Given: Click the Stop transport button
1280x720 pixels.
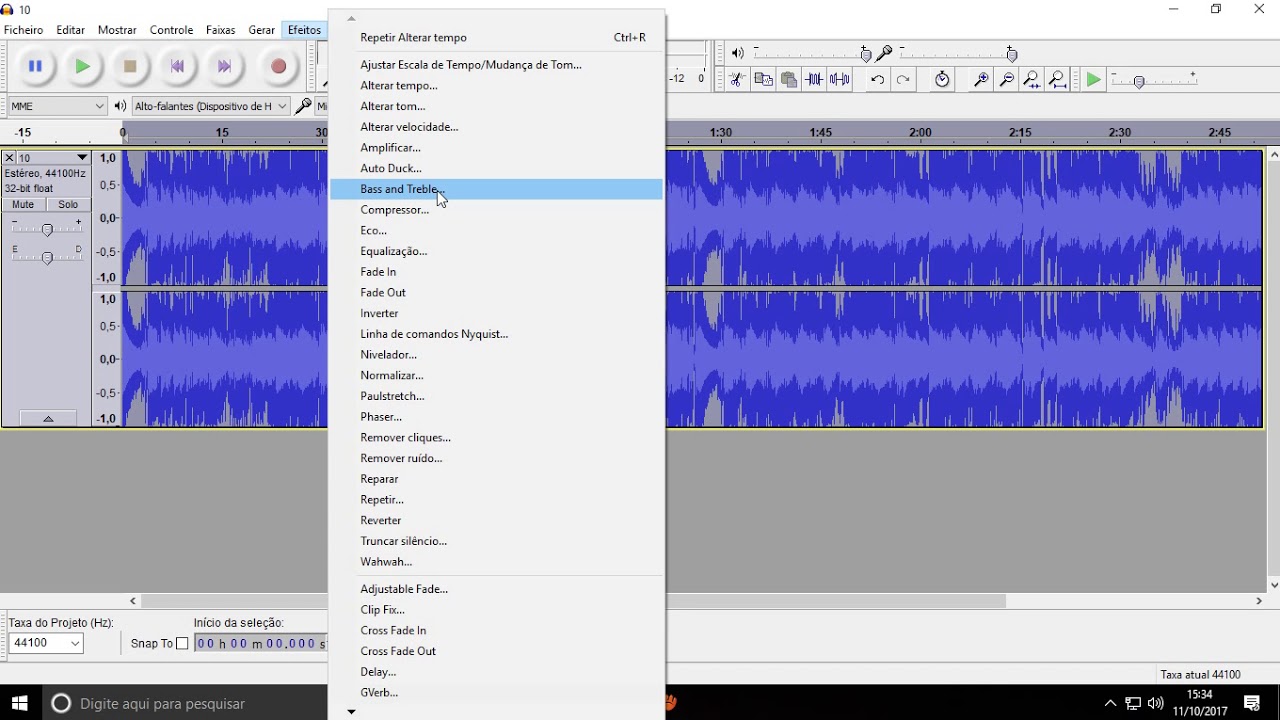Looking at the screenshot, I should 130,66.
